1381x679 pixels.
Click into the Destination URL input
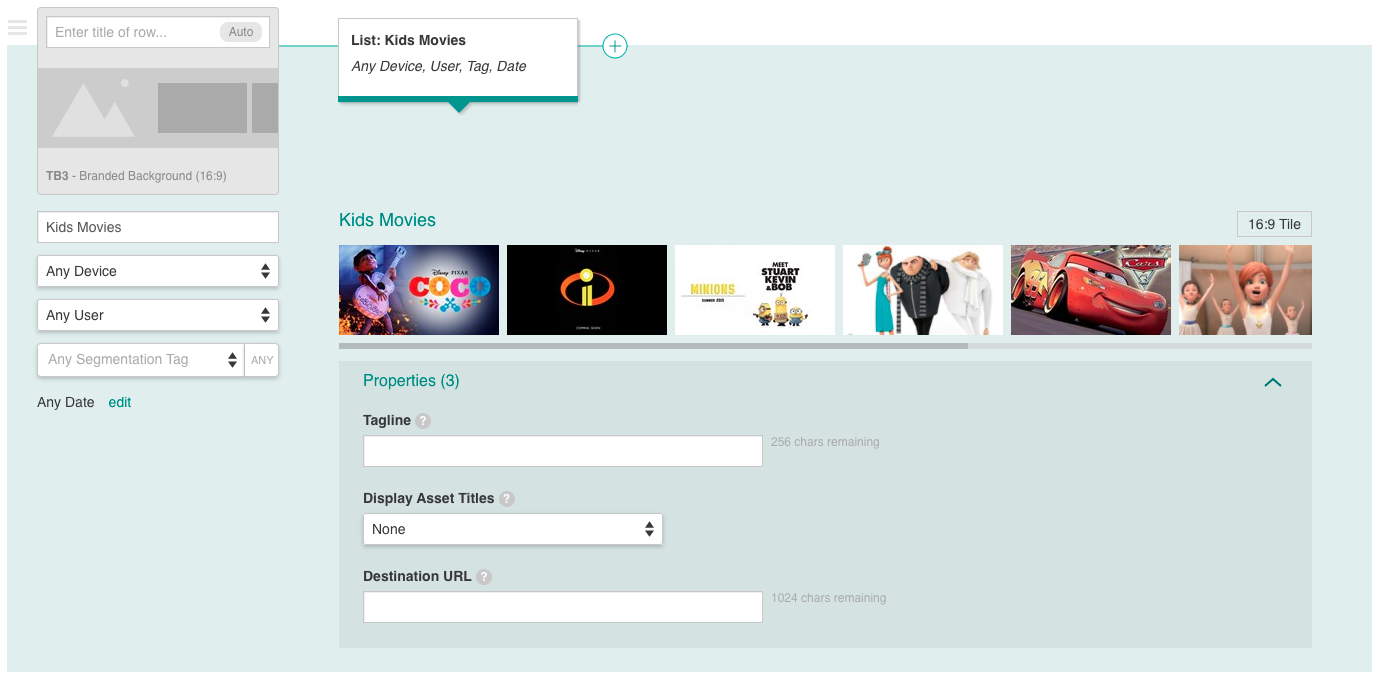(x=563, y=607)
